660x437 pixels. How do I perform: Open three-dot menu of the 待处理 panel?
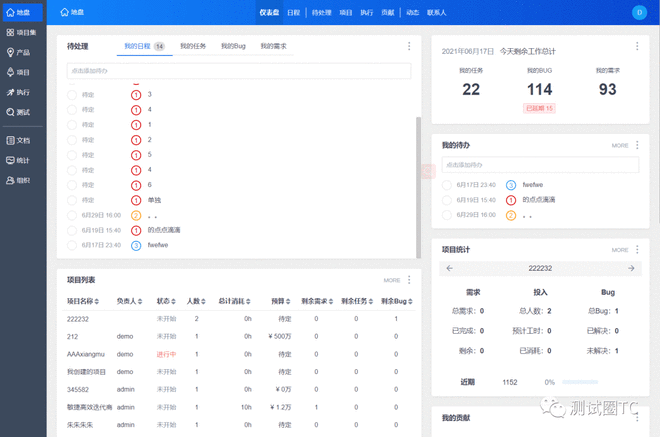[x=409, y=46]
